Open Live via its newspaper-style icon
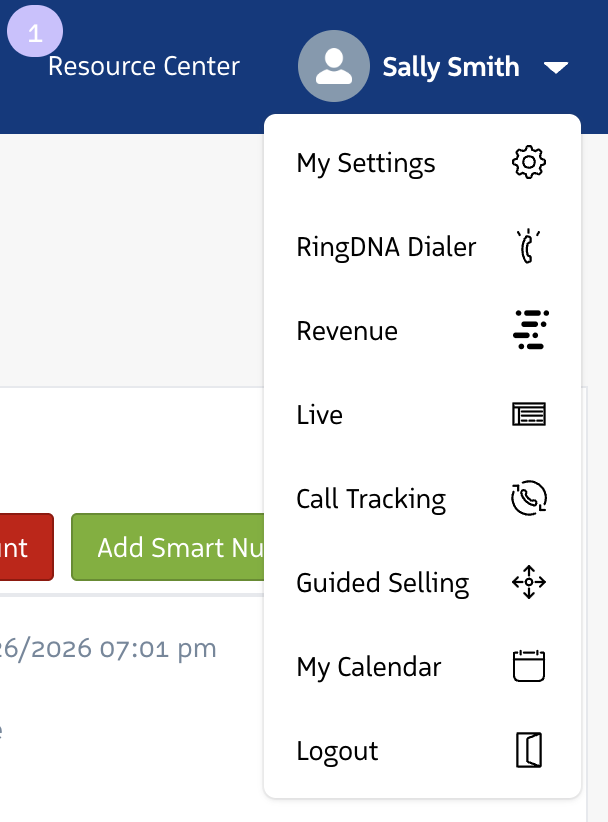 529,414
